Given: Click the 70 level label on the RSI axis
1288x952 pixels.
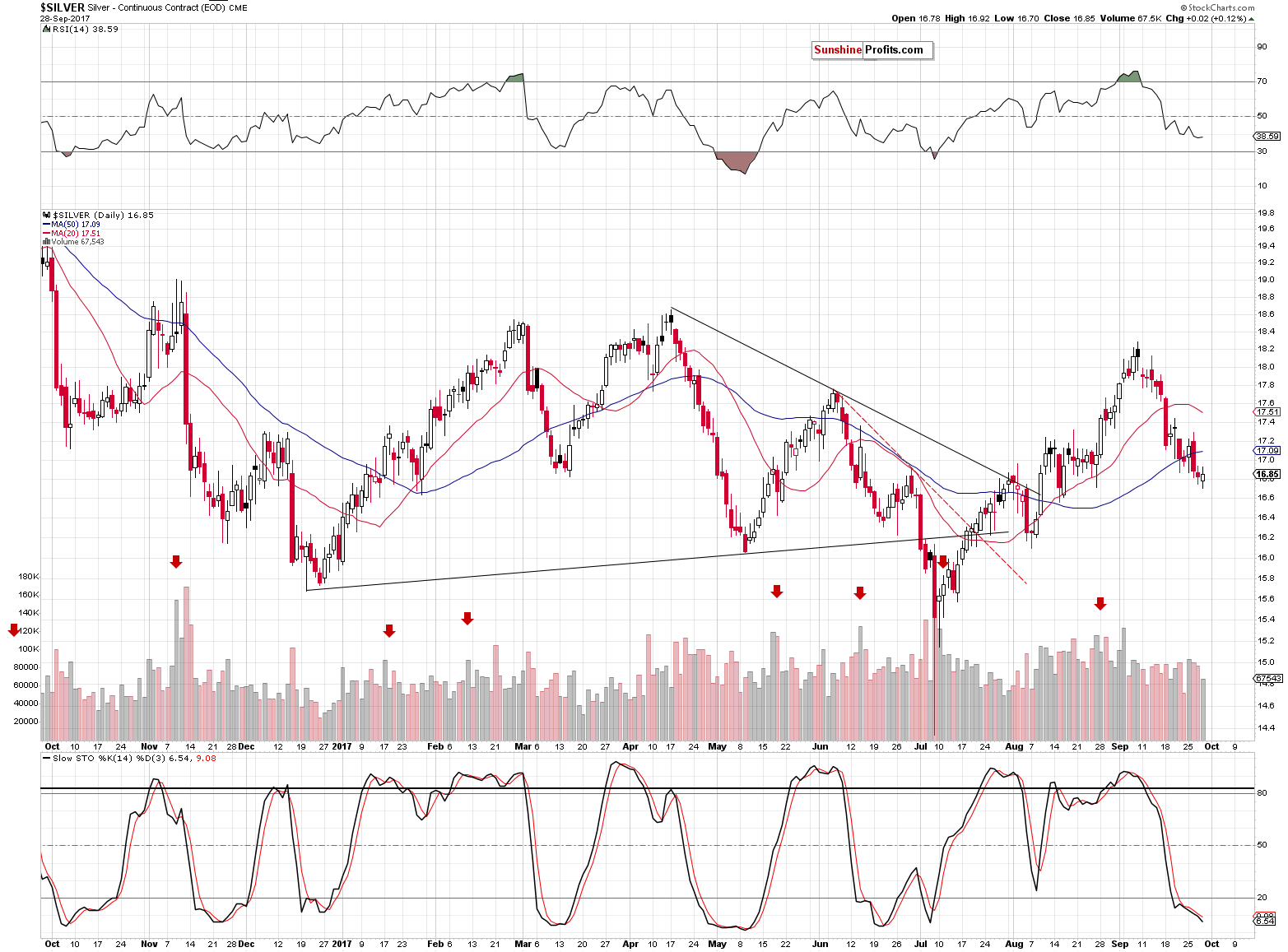Looking at the screenshot, I should pyautogui.click(x=1262, y=81).
